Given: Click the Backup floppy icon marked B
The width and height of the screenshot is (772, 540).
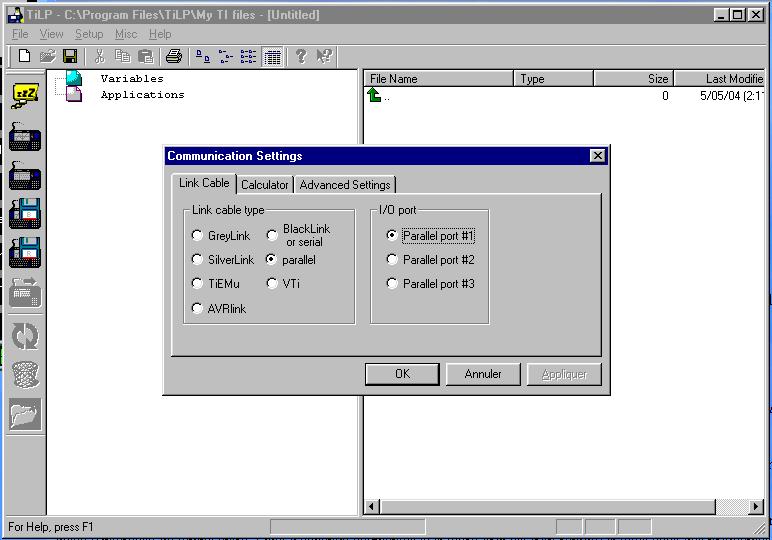Looking at the screenshot, I should (25, 214).
